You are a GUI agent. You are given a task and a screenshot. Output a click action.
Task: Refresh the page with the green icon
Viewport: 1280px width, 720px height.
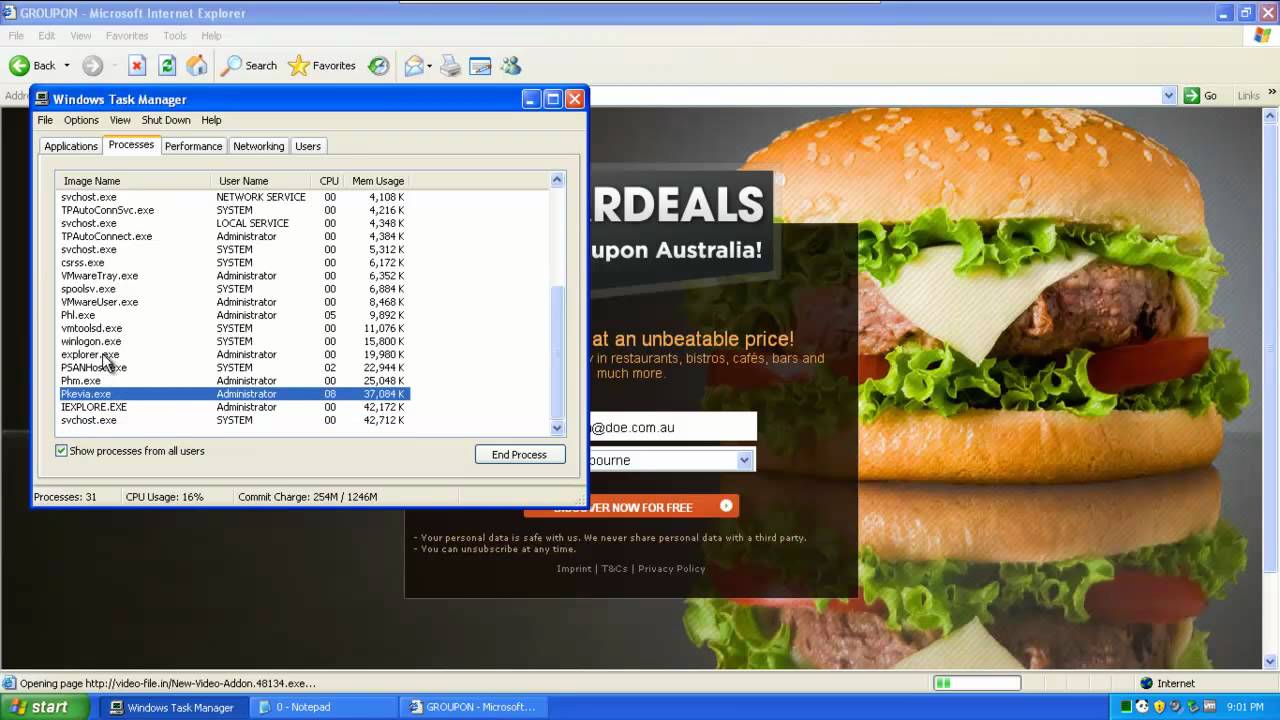(x=167, y=66)
